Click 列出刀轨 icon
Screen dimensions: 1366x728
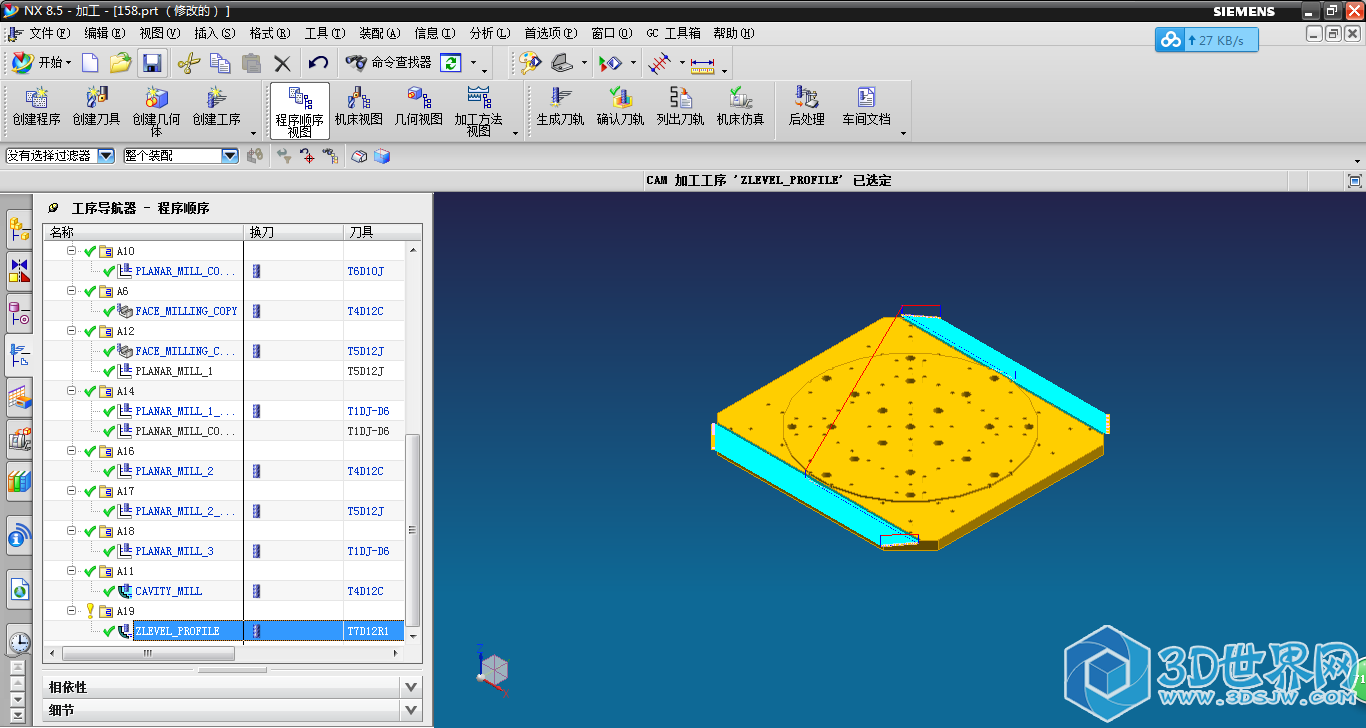tap(680, 106)
